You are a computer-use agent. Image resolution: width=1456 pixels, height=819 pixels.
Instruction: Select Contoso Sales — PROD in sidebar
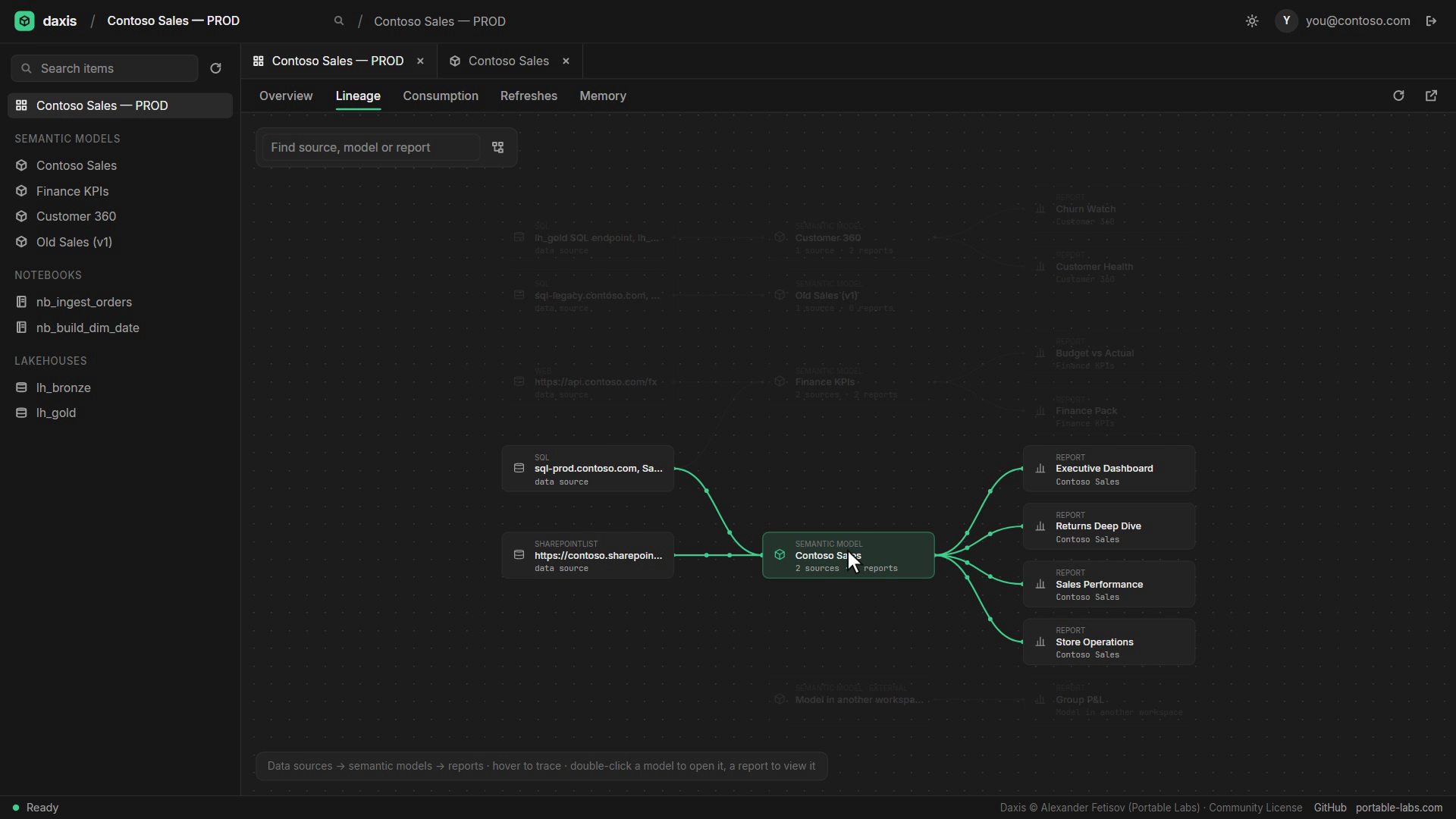tap(120, 105)
